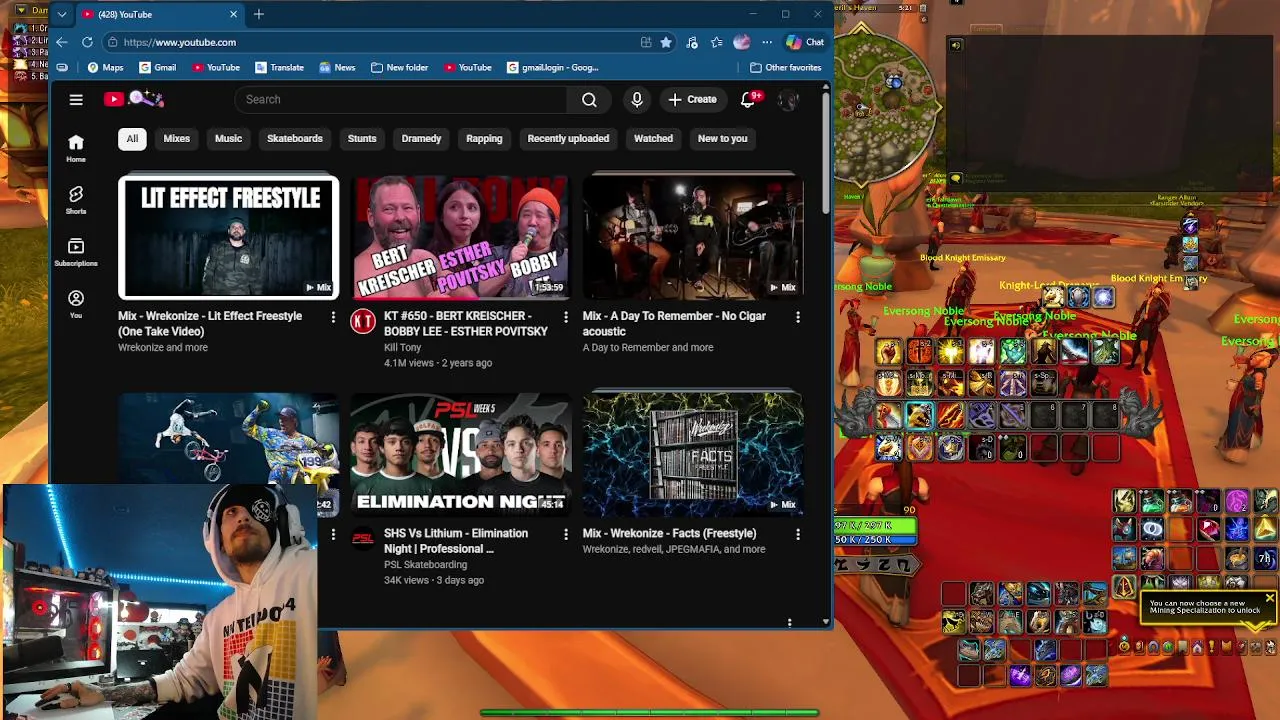The height and width of the screenshot is (720, 1280).
Task: Open the Maps bookmark
Action: click(x=105, y=67)
